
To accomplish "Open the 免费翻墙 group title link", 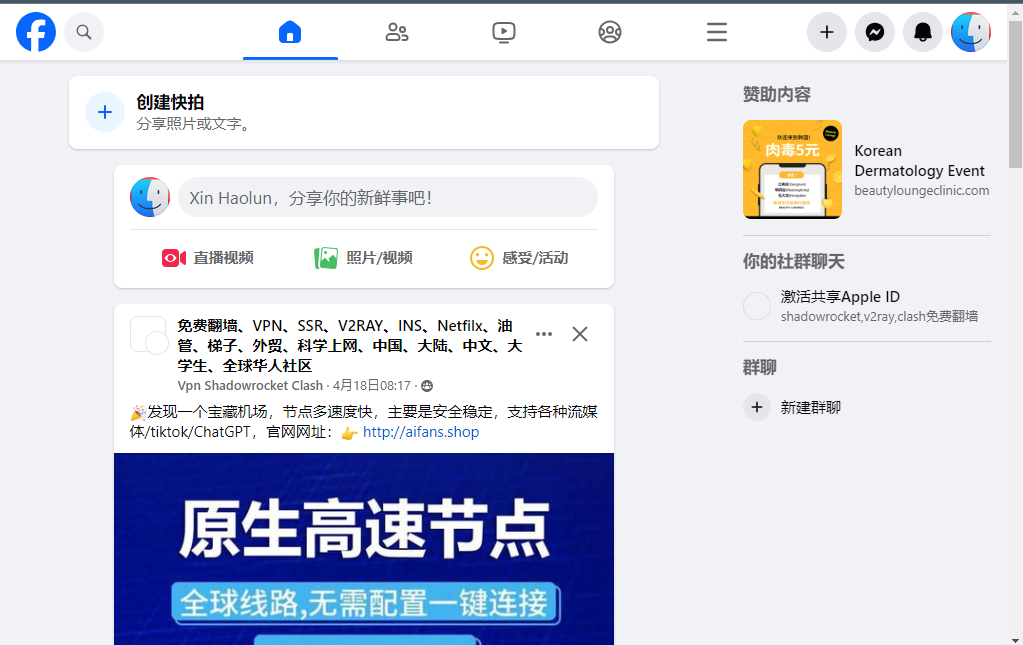I will [350, 346].
